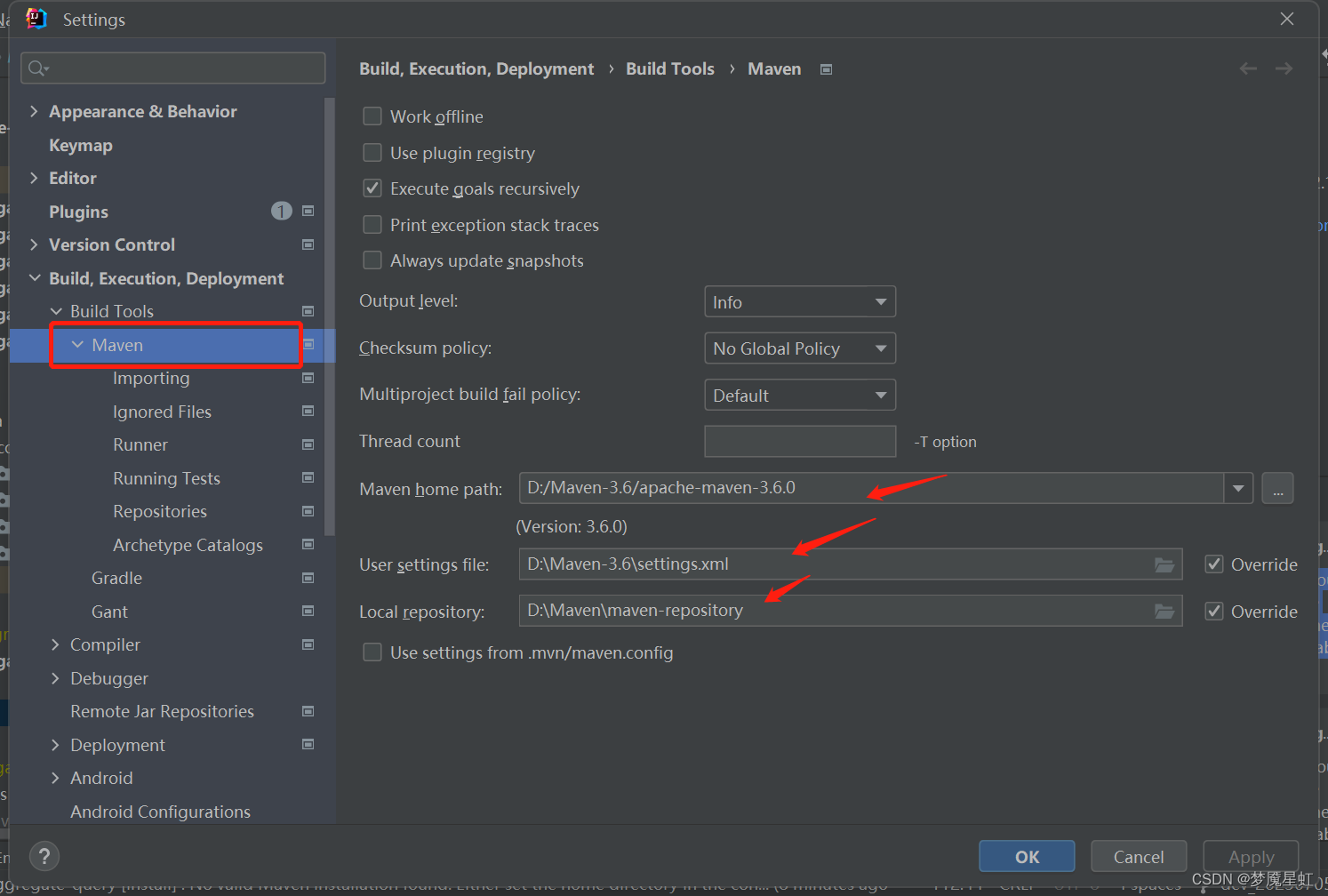Open the Plugins settings page
This screenshot has width=1328, height=896.
tap(78, 212)
